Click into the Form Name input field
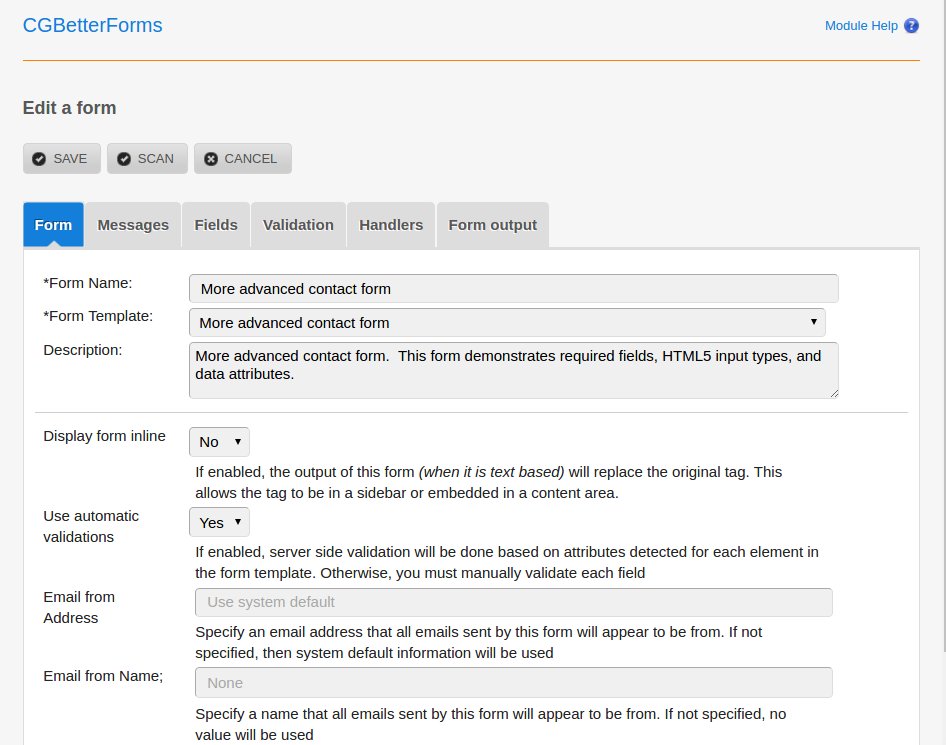 513,288
